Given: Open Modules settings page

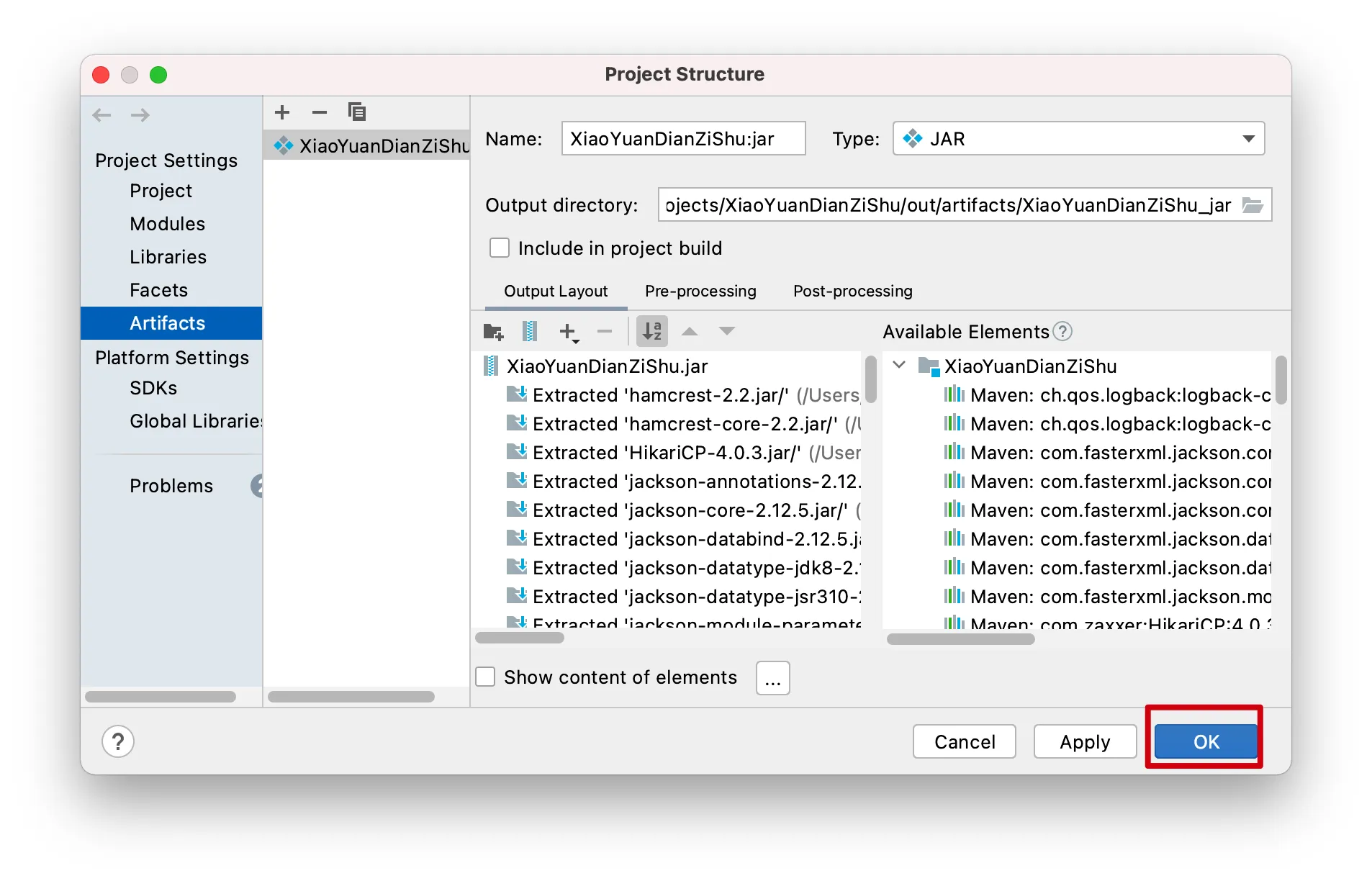Looking at the screenshot, I should click(x=167, y=224).
